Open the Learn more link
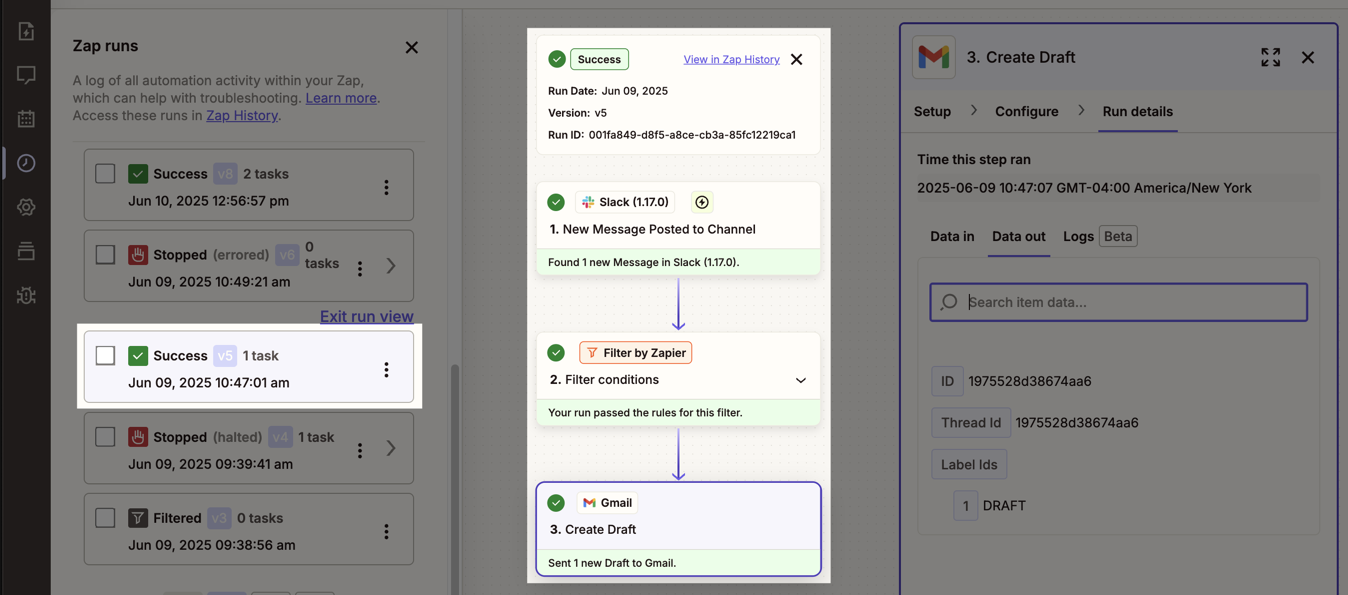Viewport: 1348px width, 595px height. (341, 98)
